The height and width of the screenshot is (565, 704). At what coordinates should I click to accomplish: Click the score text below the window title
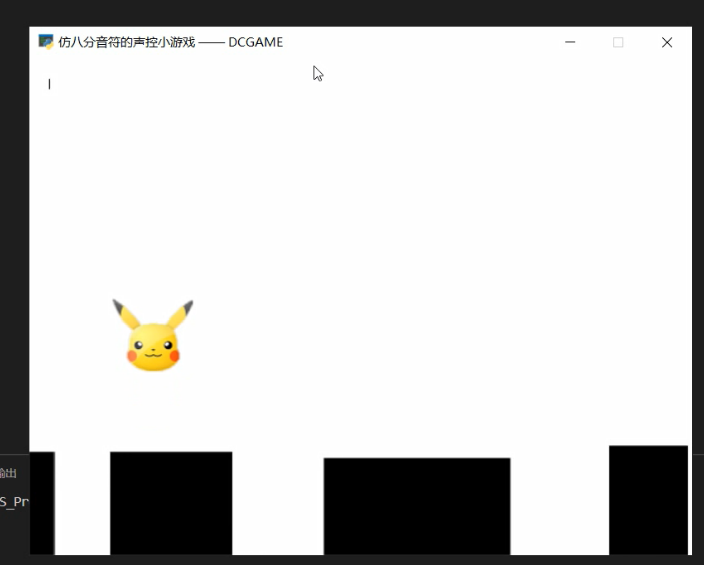pos(49,84)
